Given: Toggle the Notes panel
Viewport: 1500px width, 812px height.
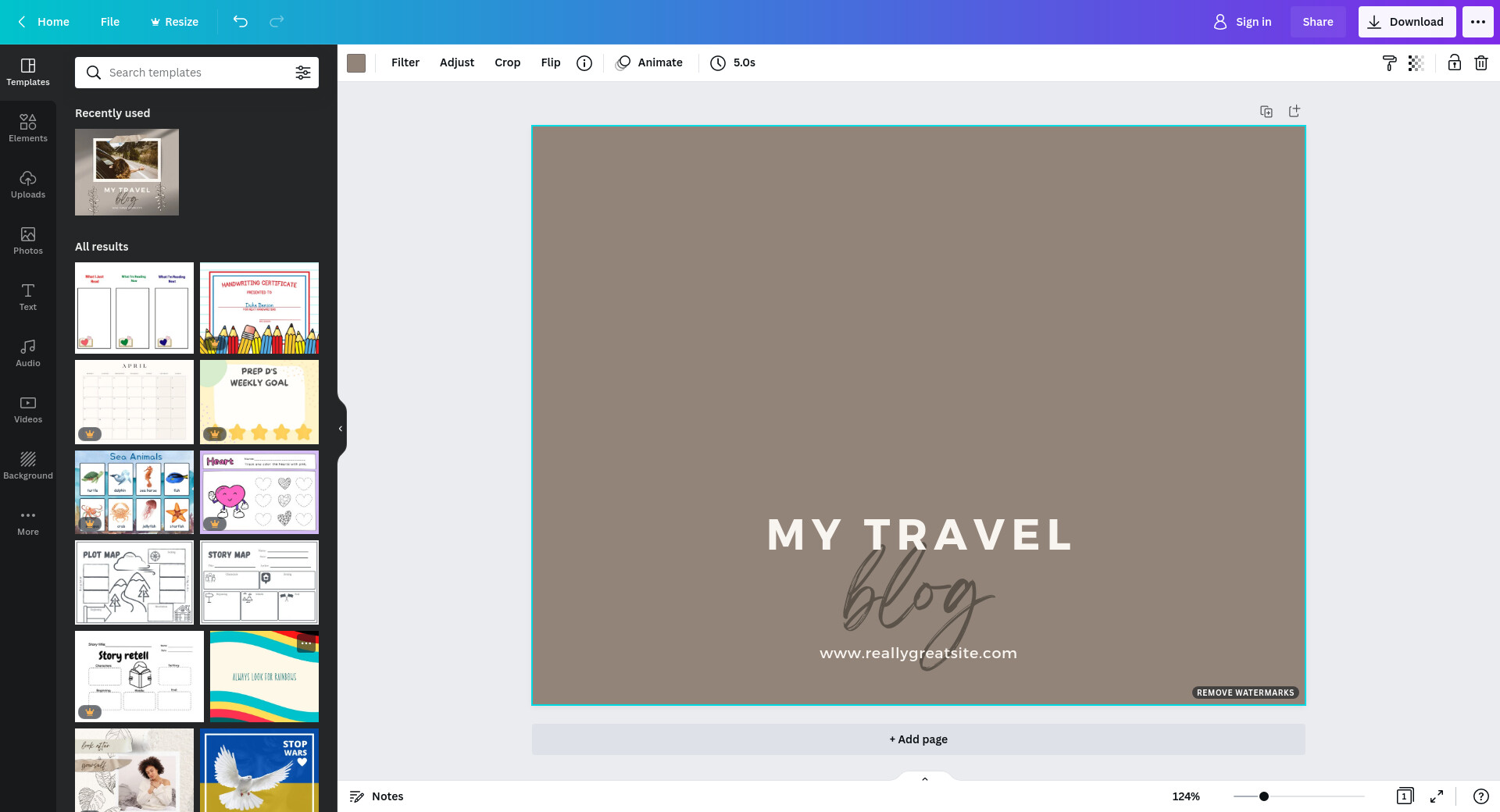Looking at the screenshot, I should coord(377,796).
